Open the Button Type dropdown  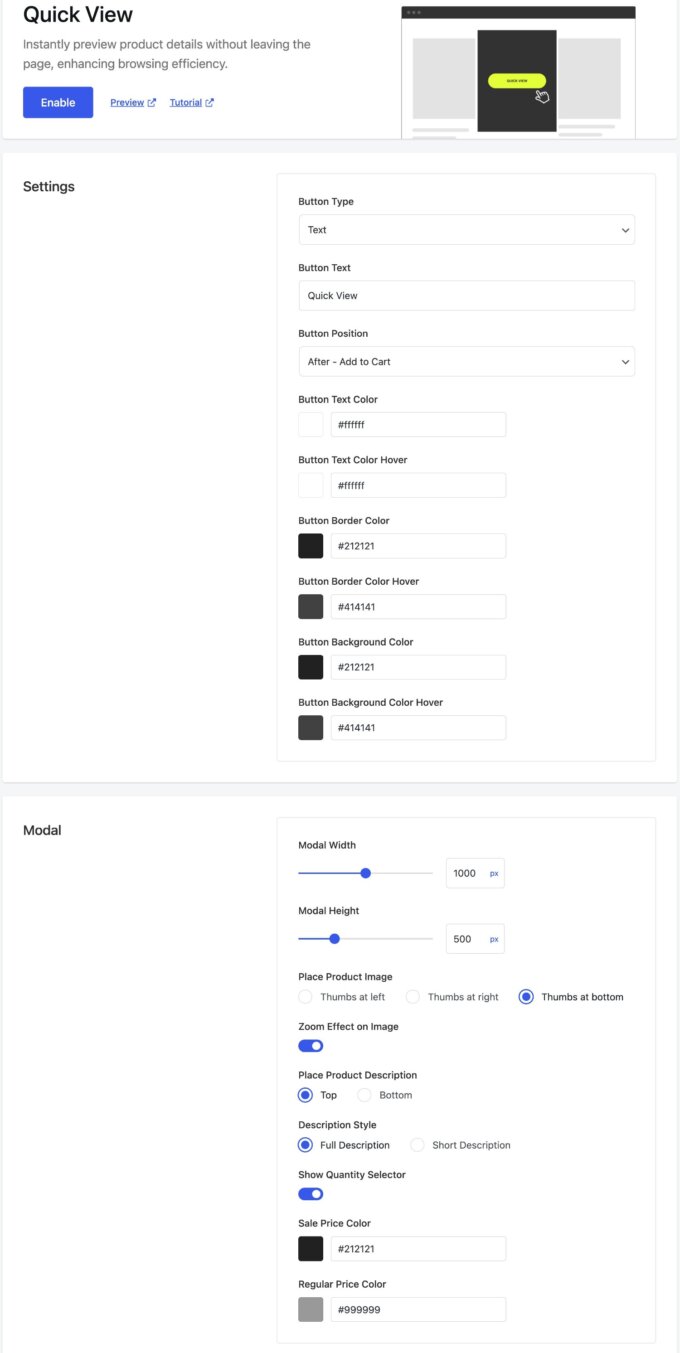(x=467, y=230)
